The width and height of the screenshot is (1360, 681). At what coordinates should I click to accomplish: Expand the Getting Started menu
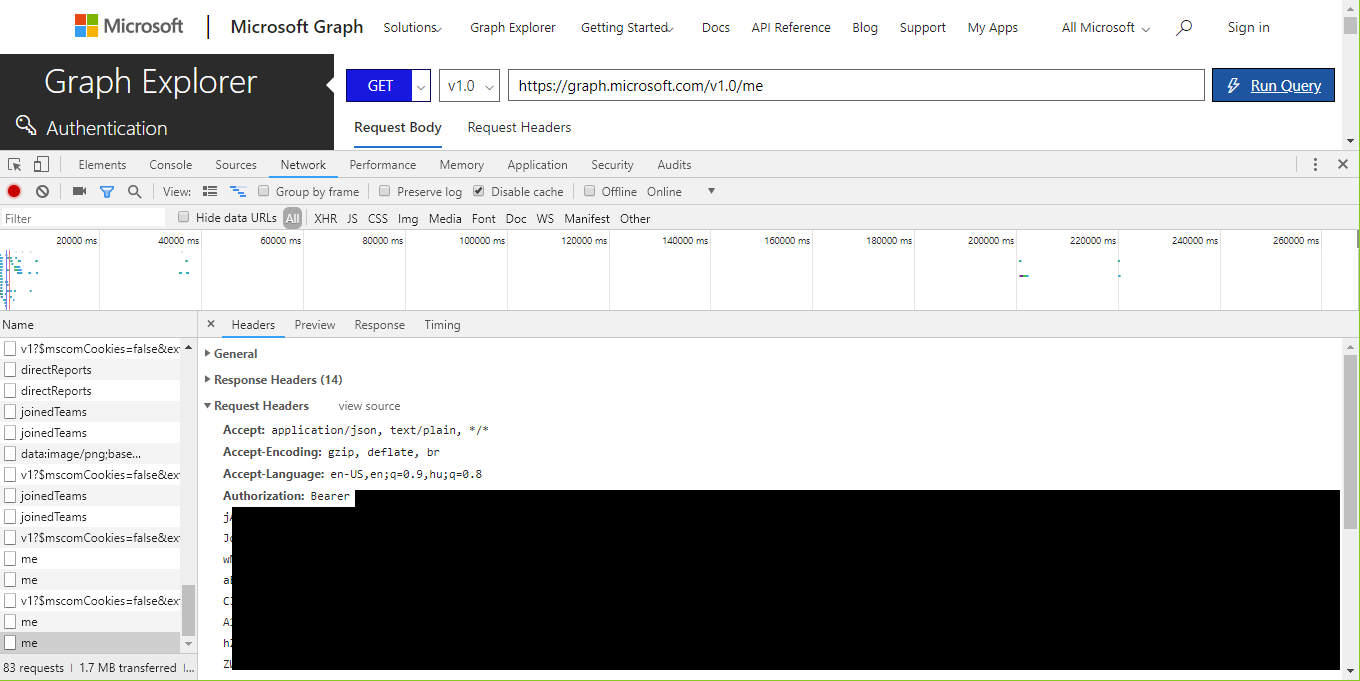(x=627, y=28)
